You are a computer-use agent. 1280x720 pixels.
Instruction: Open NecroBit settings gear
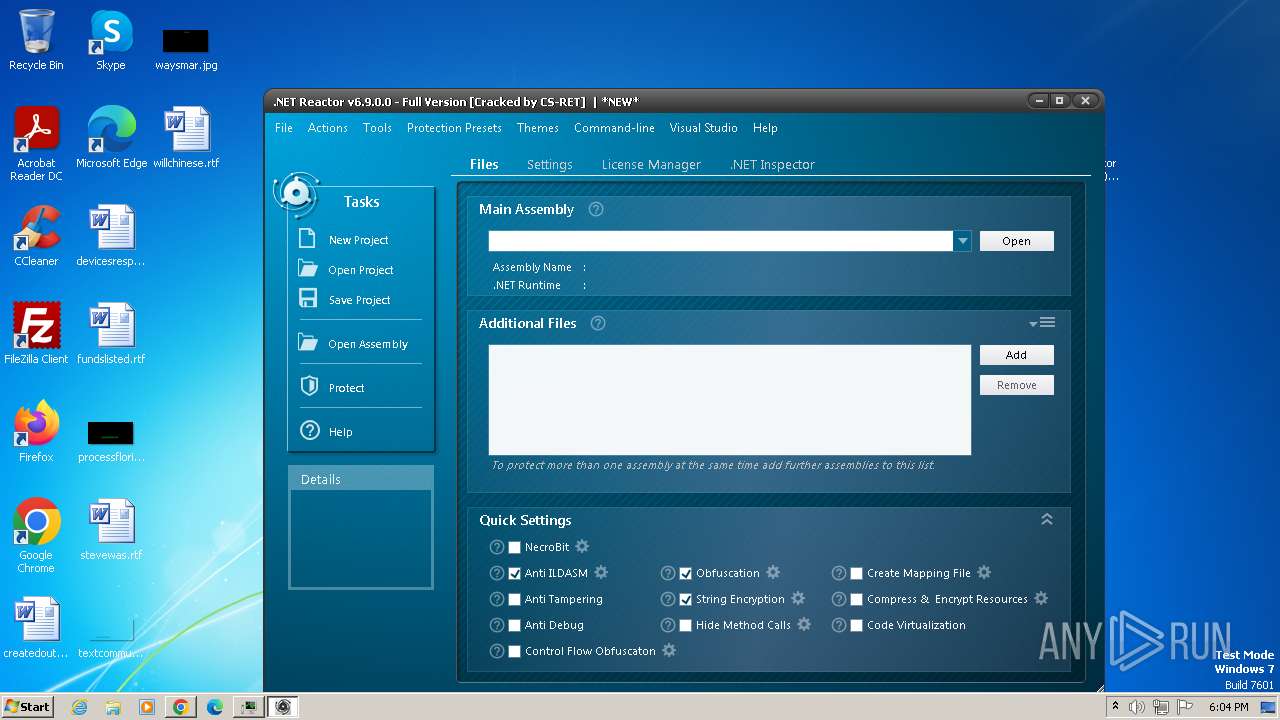coord(582,547)
